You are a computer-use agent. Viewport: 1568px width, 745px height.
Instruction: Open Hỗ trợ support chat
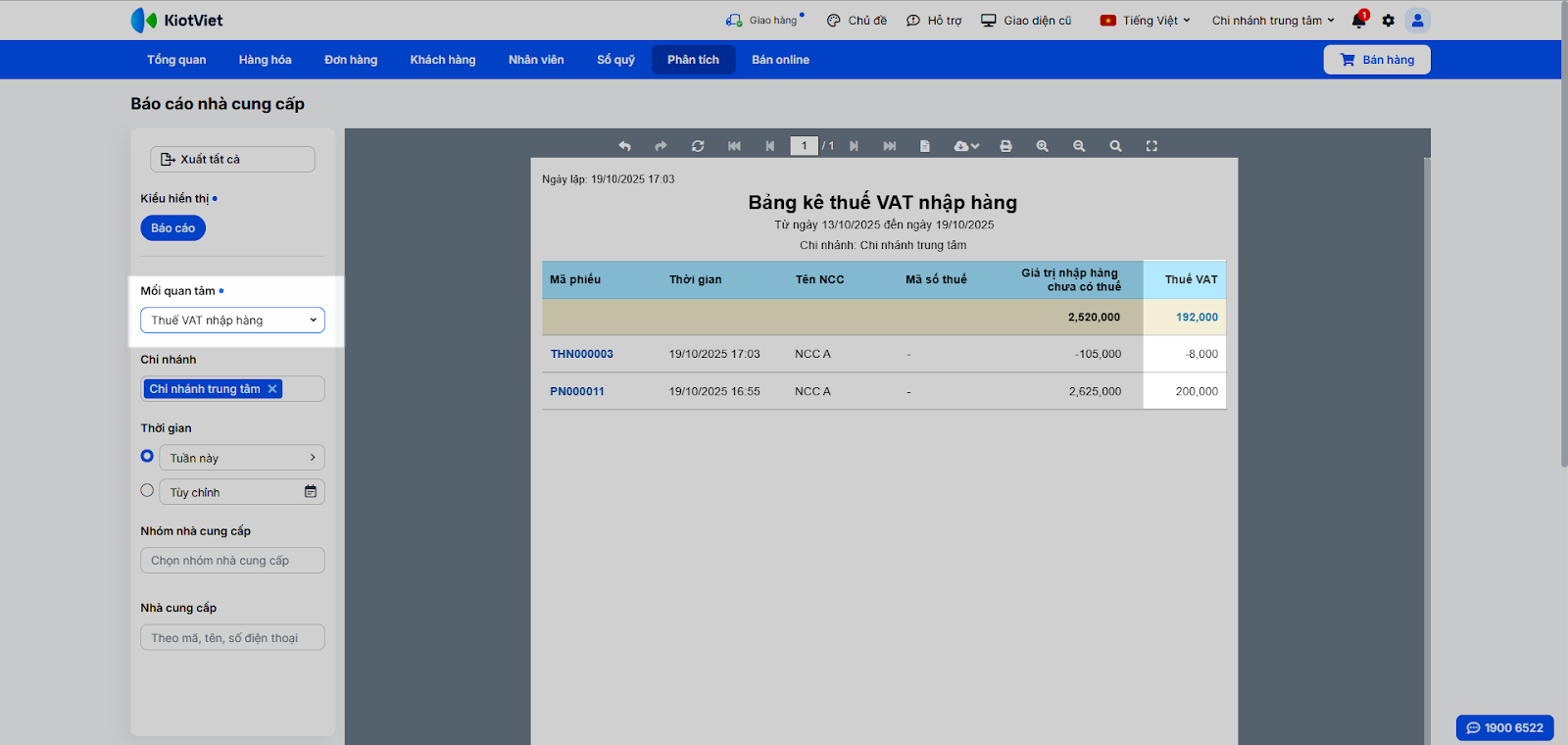point(934,21)
